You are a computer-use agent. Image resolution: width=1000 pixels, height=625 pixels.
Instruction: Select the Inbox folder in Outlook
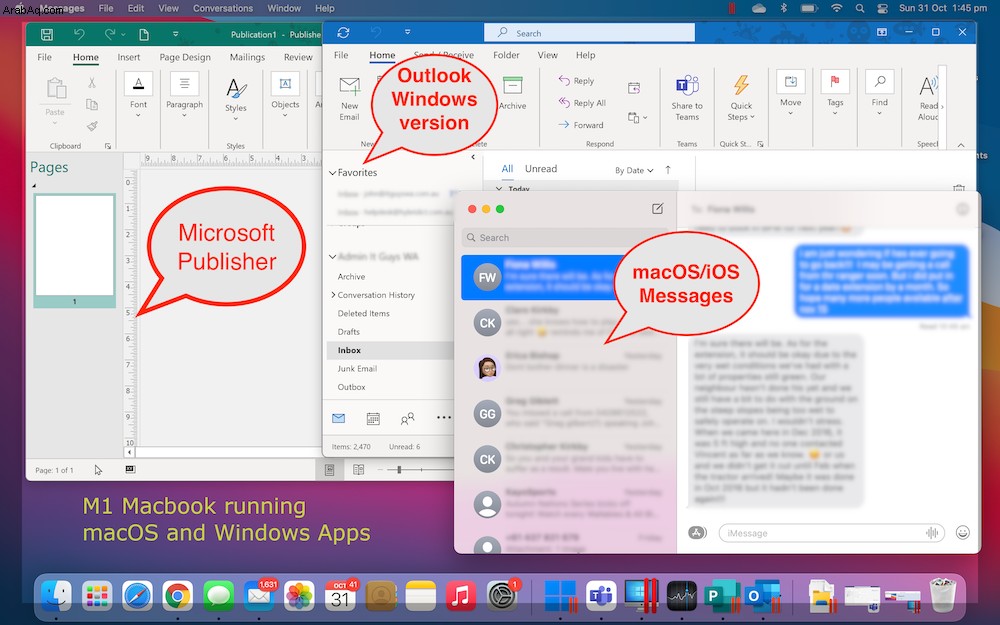pyautogui.click(x=390, y=350)
